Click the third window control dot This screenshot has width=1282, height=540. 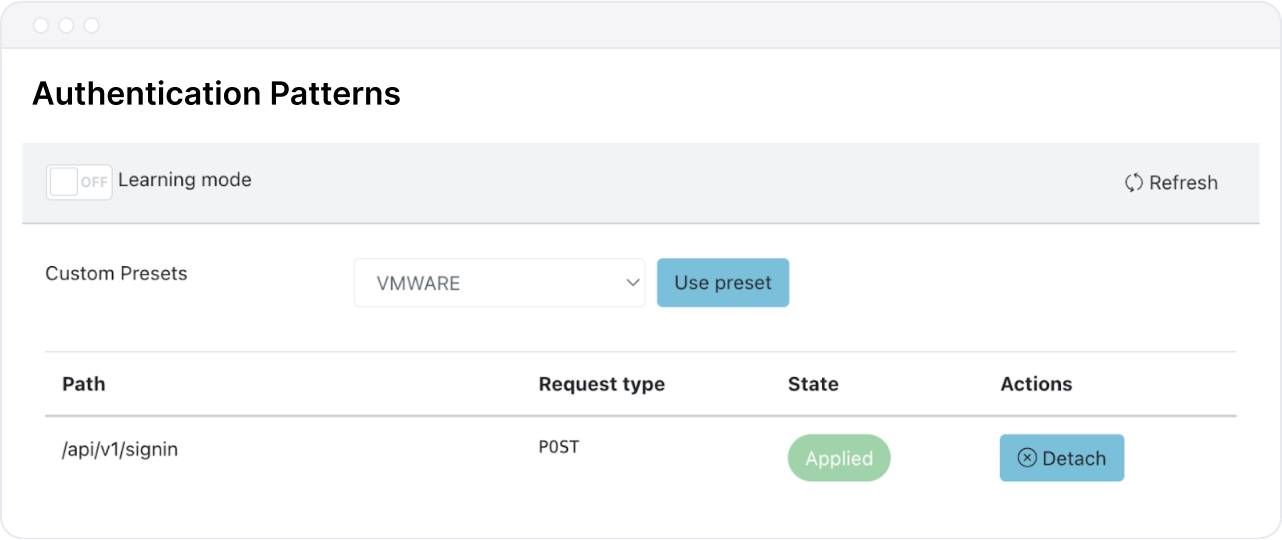pyautogui.click(x=91, y=25)
